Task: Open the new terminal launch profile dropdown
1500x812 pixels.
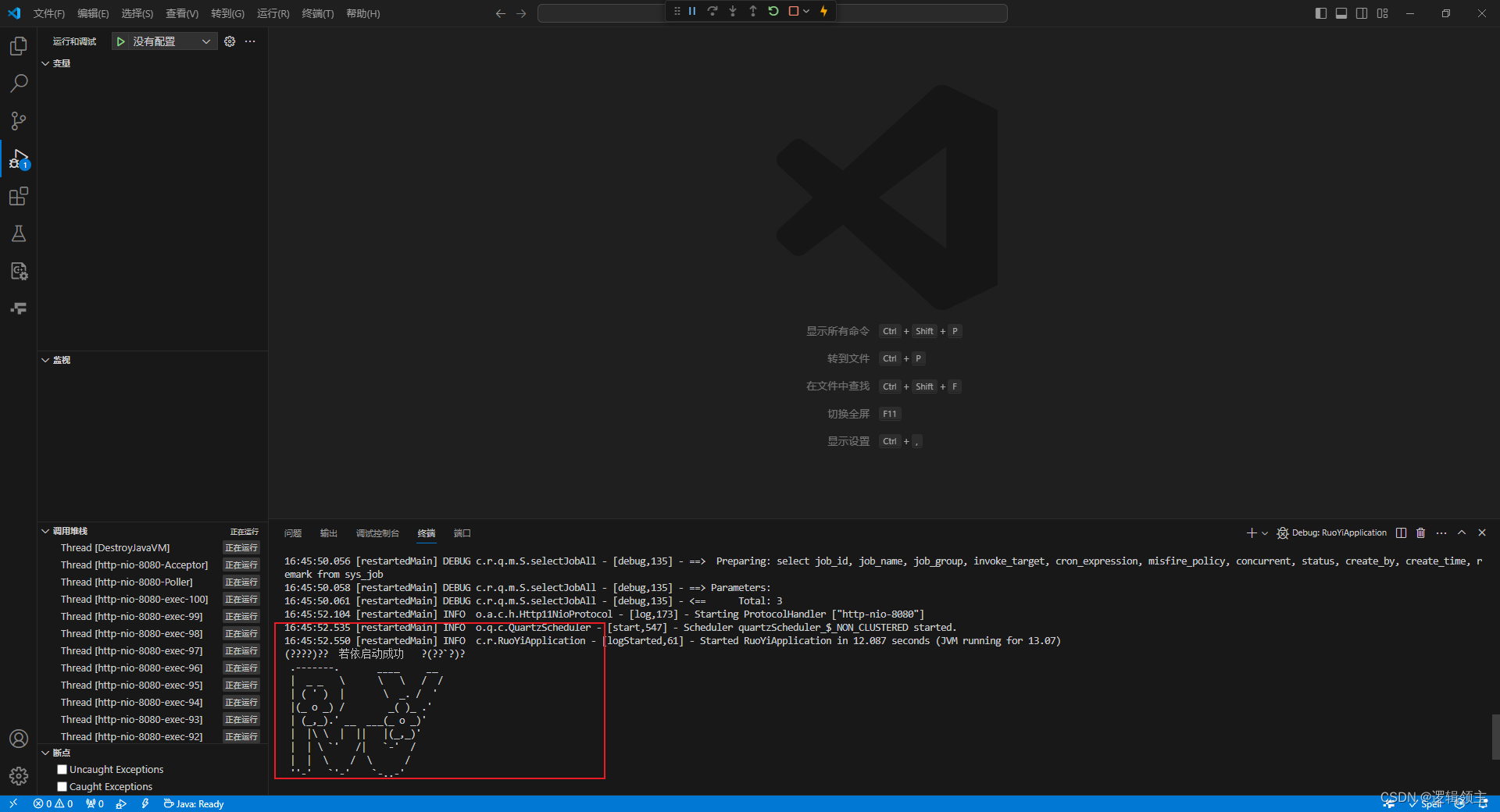Action: tap(1265, 532)
